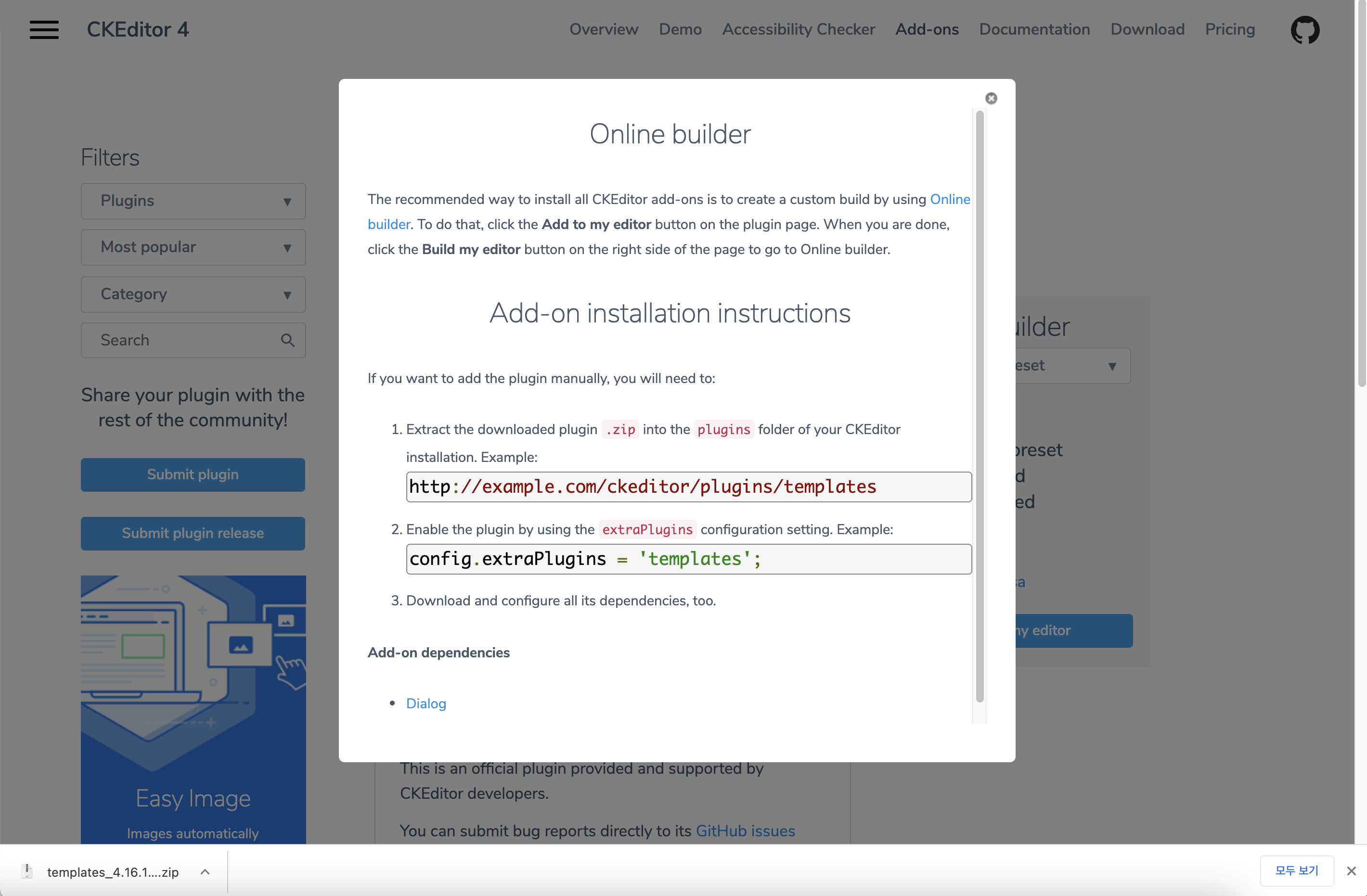Click the Add-on dependencies heading
This screenshot has height=896, width=1367.
click(438, 653)
